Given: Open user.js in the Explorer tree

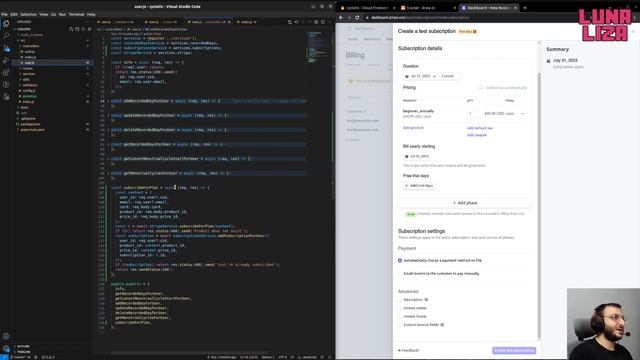Looking at the screenshot, I should click(29, 63).
